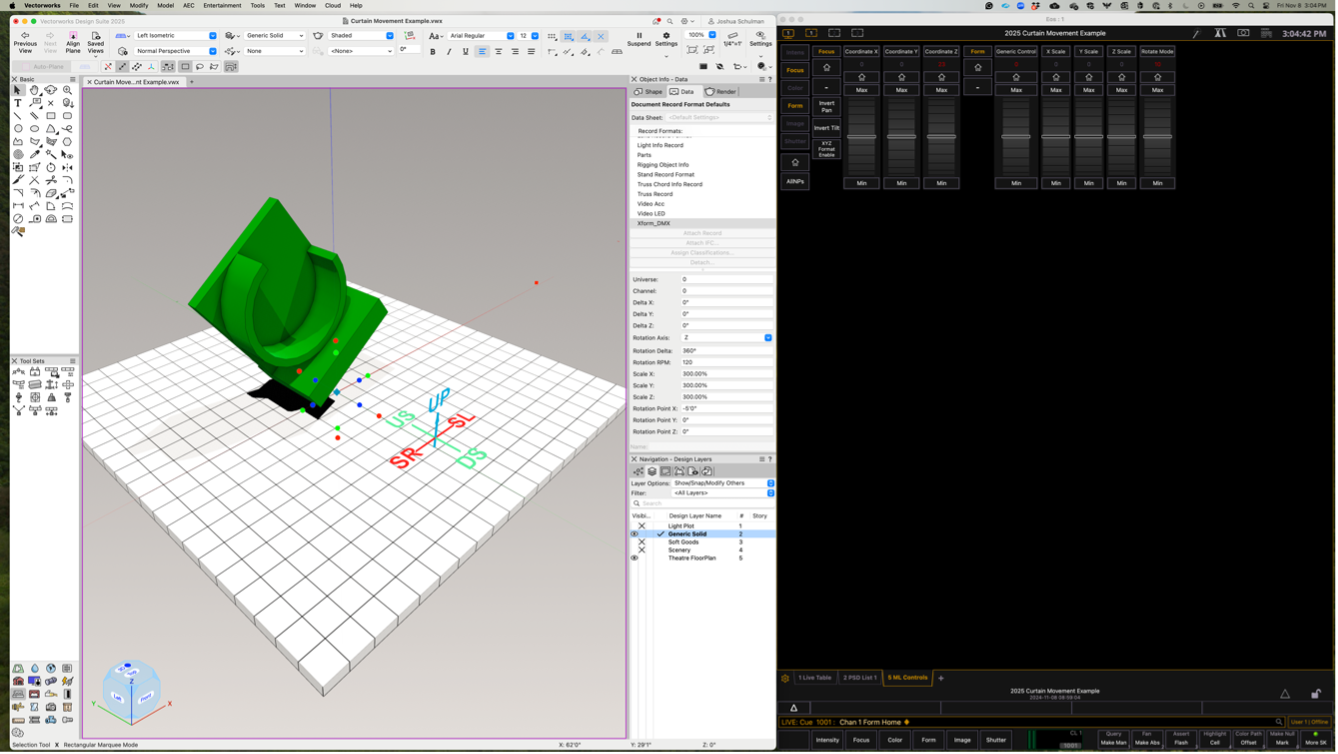The image size is (1338, 754).
Task: Click the X Scale fader slider
Action: 1056,137
